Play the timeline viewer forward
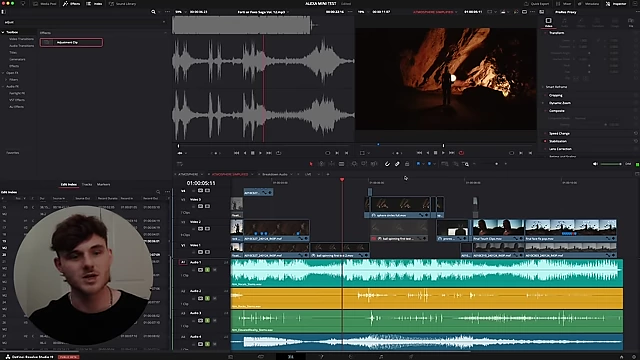This screenshot has width=640, height=360. 443,153
